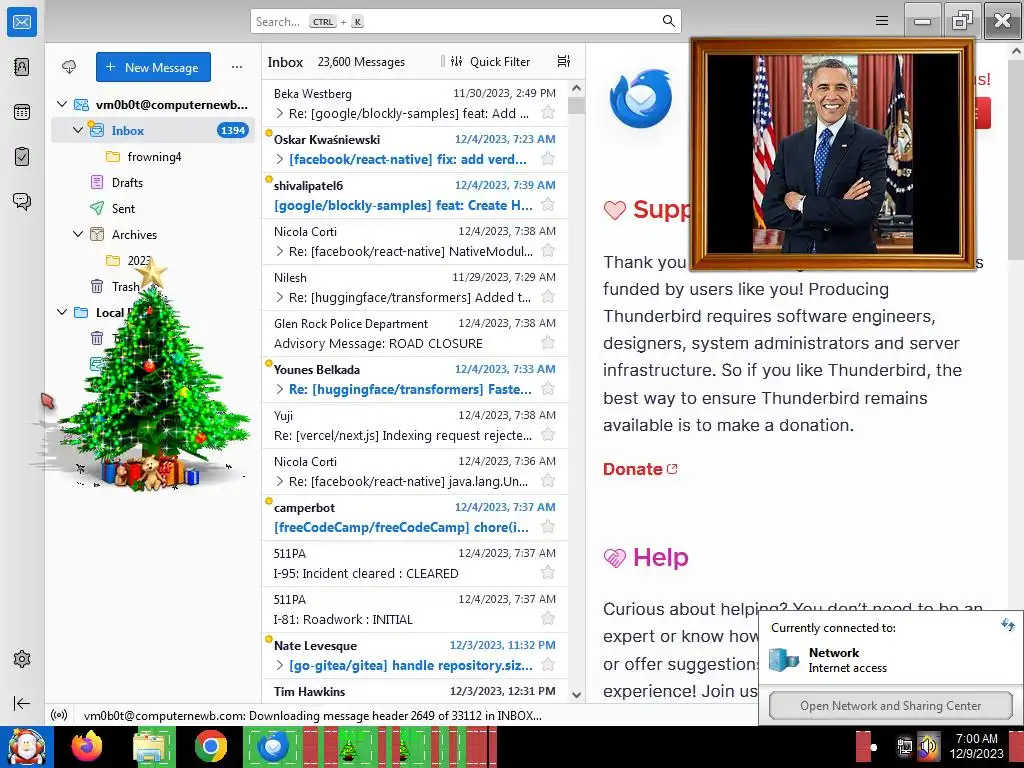Collapse the Local Folders tree
1024x768 pixels.
[62, 312]
